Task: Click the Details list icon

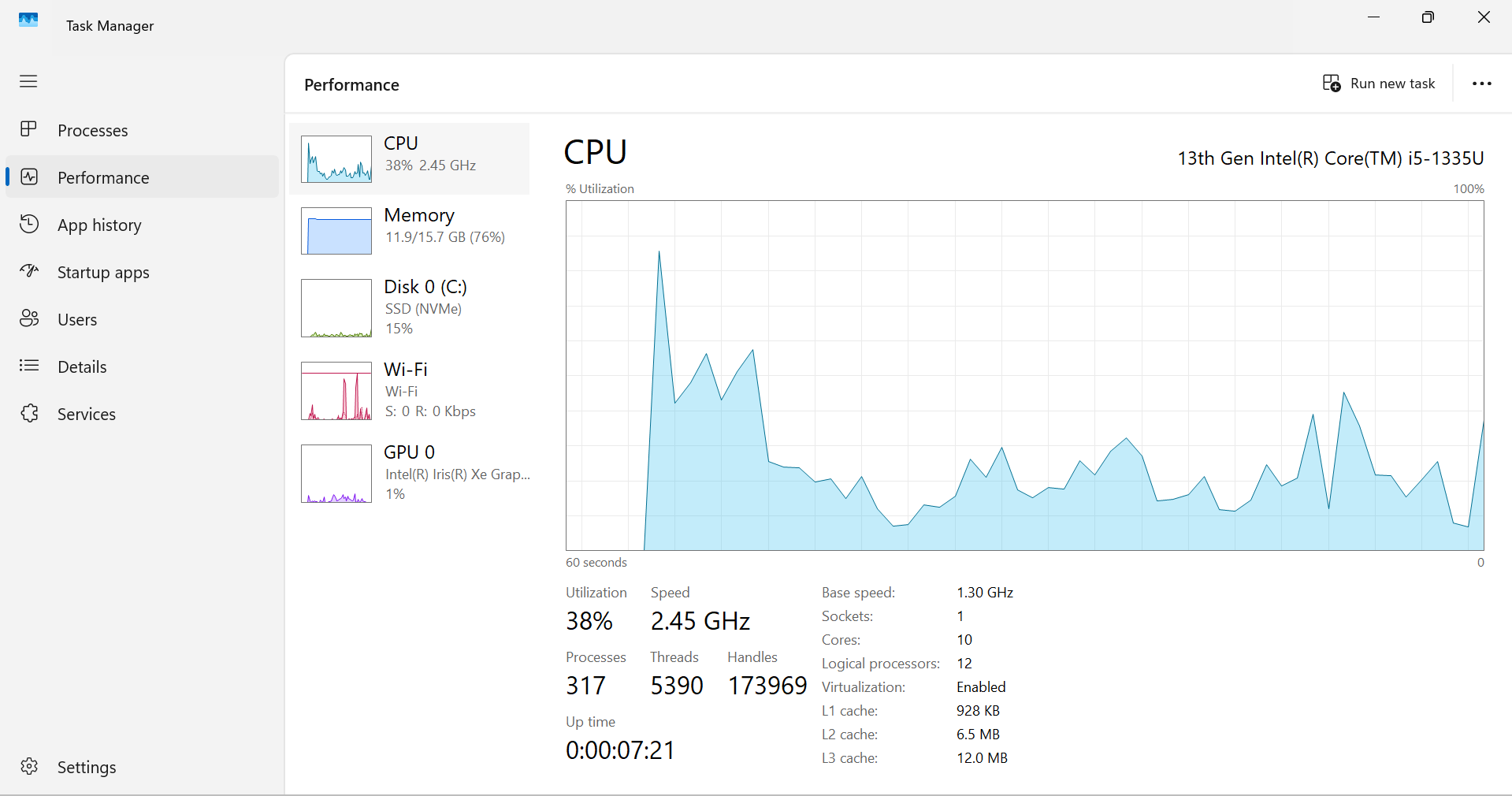Action: click(x=29, y=366)
